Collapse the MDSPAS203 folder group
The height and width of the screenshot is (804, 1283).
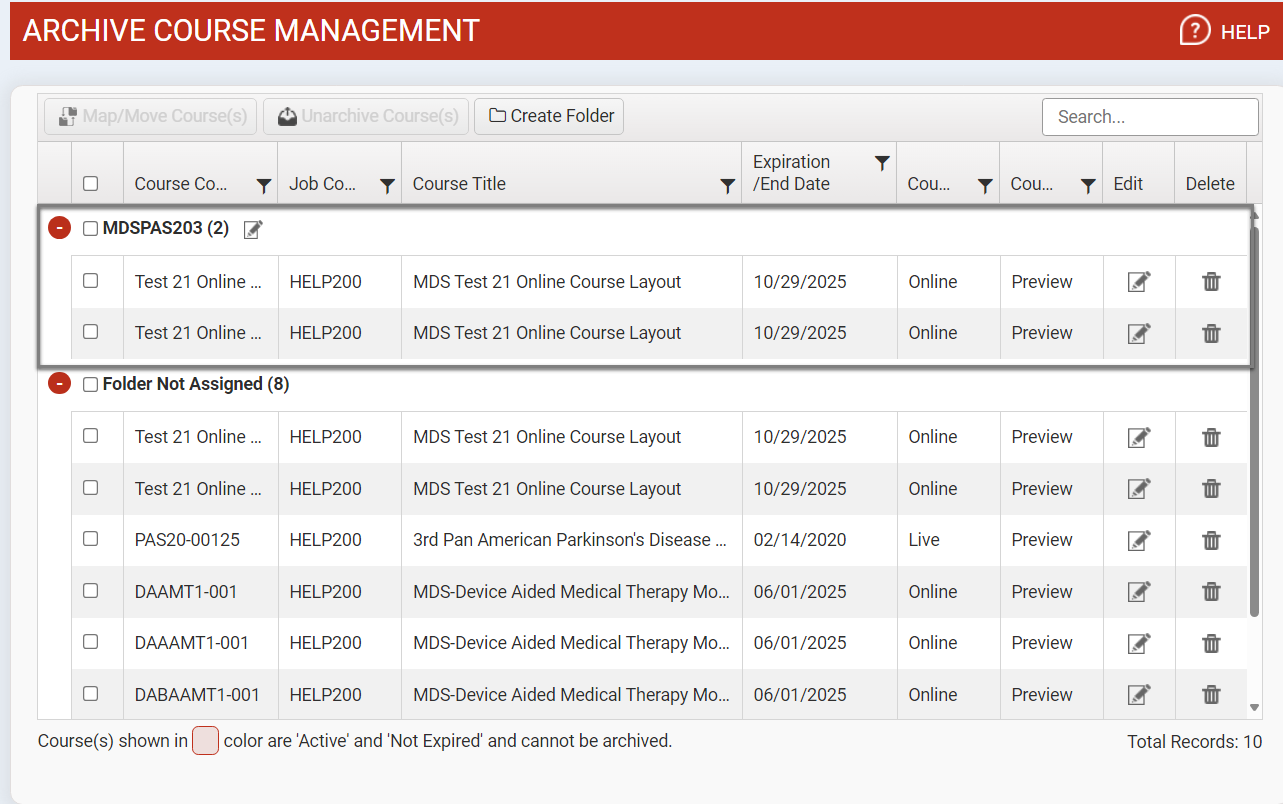click(59, 229)
